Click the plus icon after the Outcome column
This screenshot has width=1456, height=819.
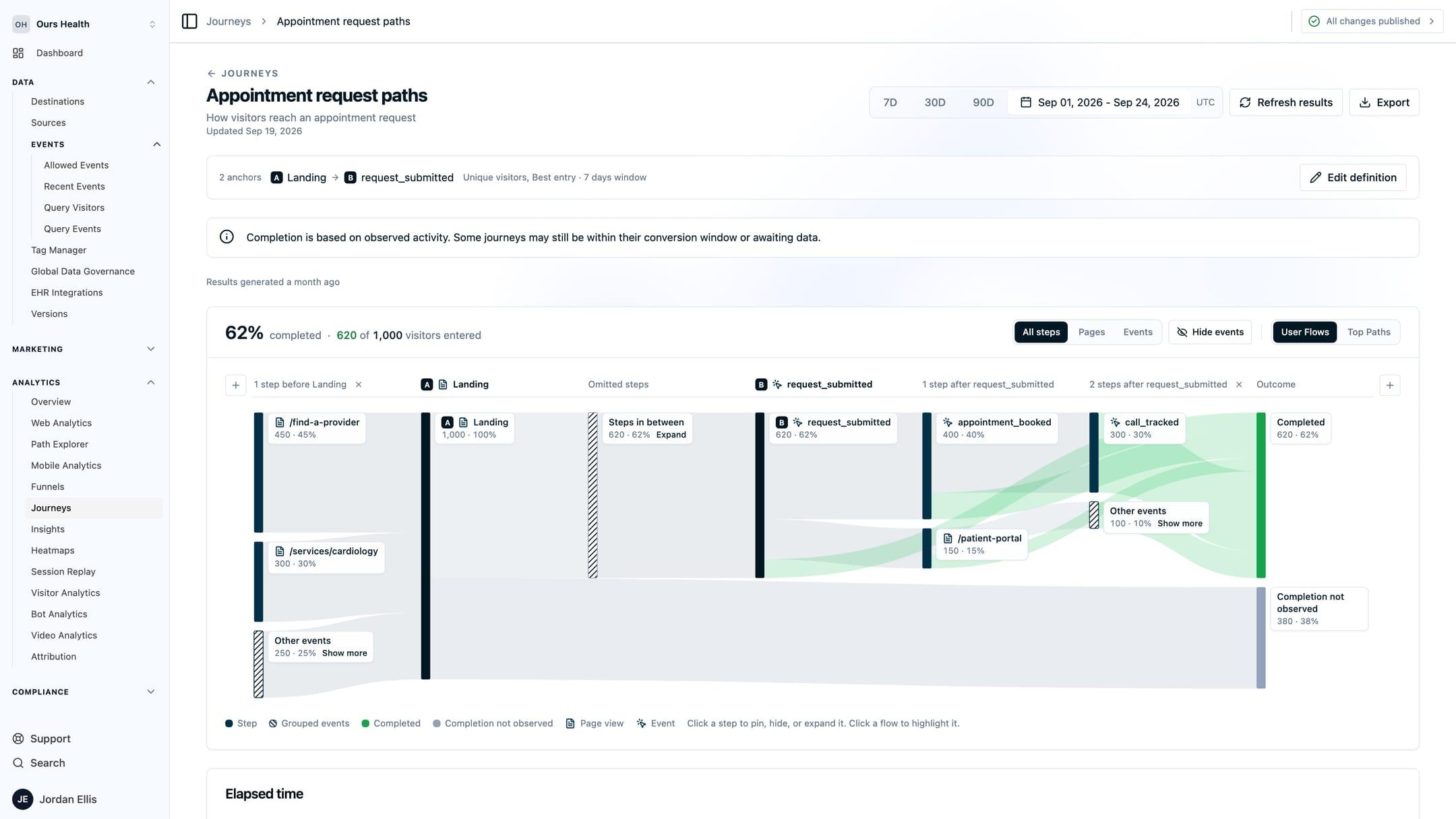click(1389, 385)
